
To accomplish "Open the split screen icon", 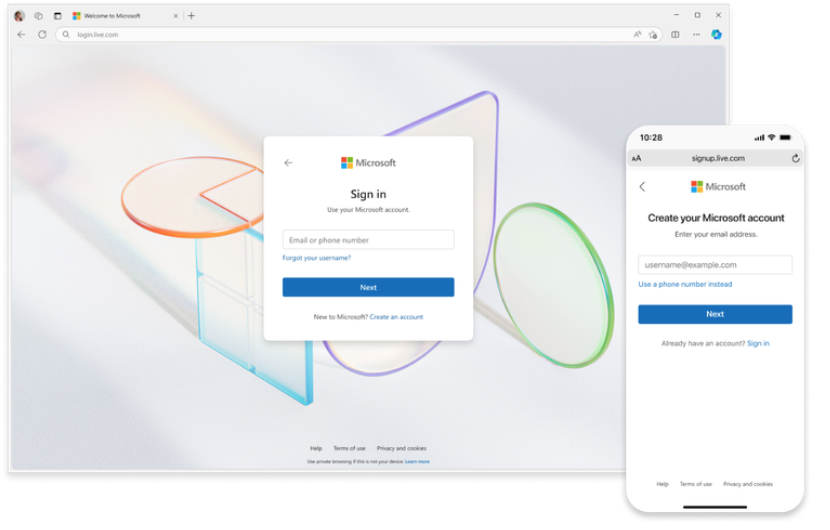I will [x=675, y=34].
